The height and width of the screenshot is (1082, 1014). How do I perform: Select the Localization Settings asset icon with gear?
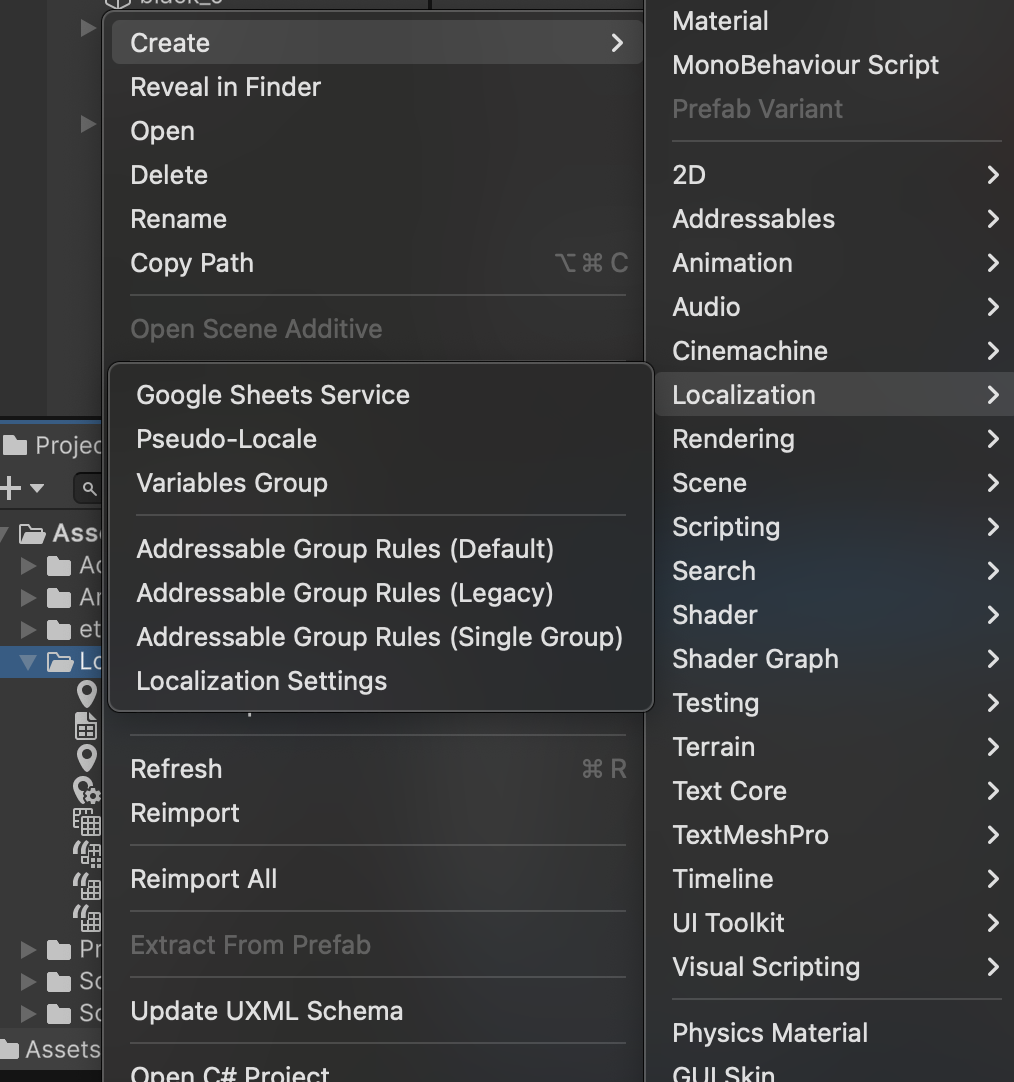point(87,790)
